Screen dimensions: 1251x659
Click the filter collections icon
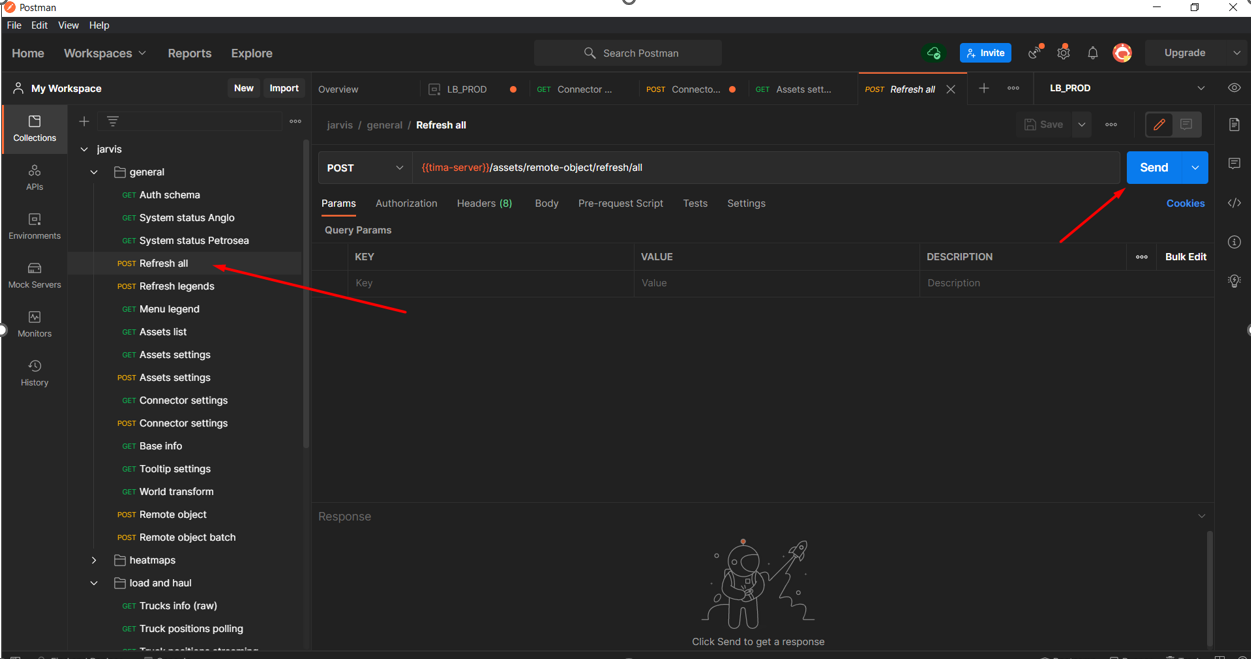pyautogui.click(x=113, y=121)
